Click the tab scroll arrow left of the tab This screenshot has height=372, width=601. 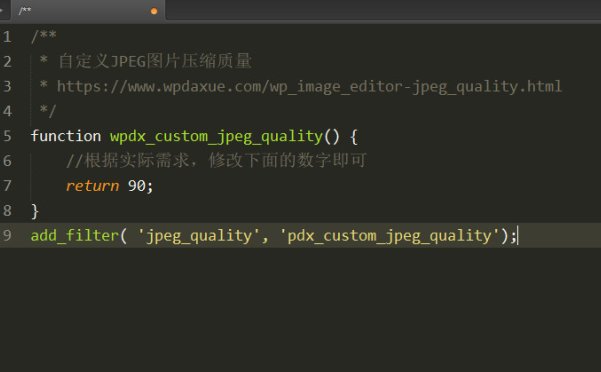click(2, 10)
